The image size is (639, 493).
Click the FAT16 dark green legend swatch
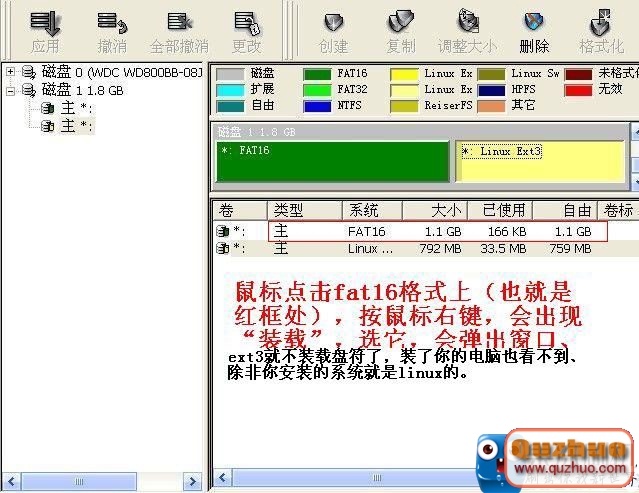pyautogui.click(x=317, y=74)
